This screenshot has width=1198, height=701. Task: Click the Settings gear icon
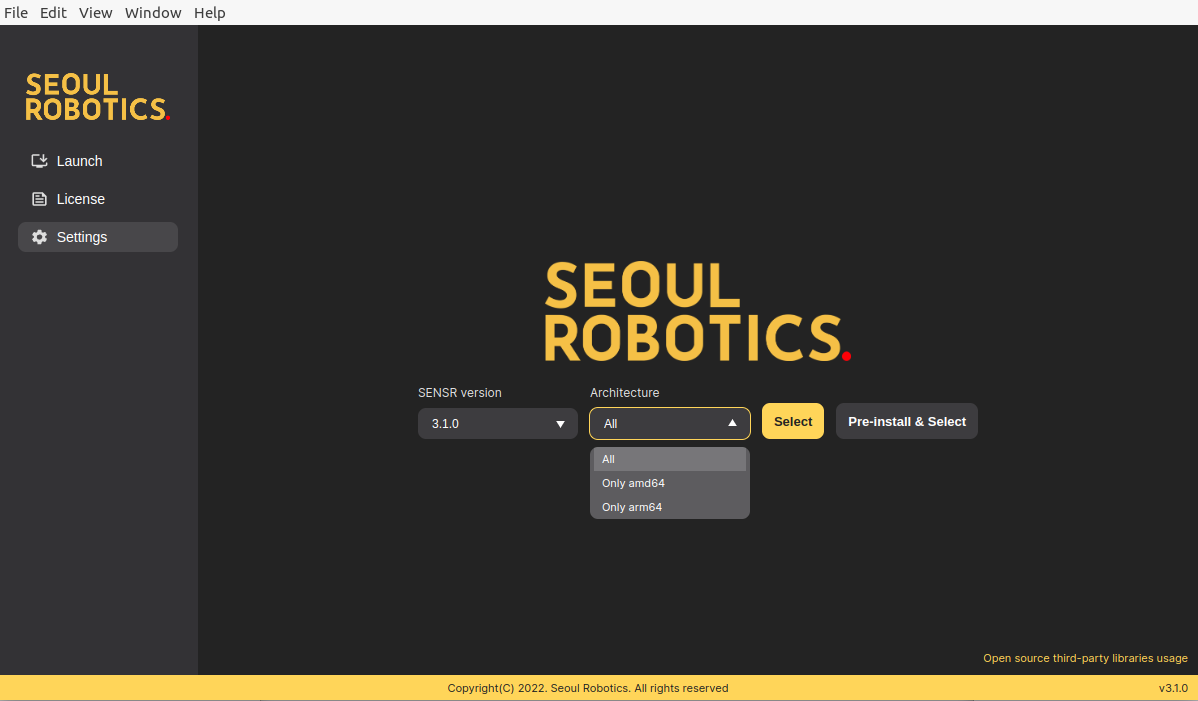click(x=39, y=237)
